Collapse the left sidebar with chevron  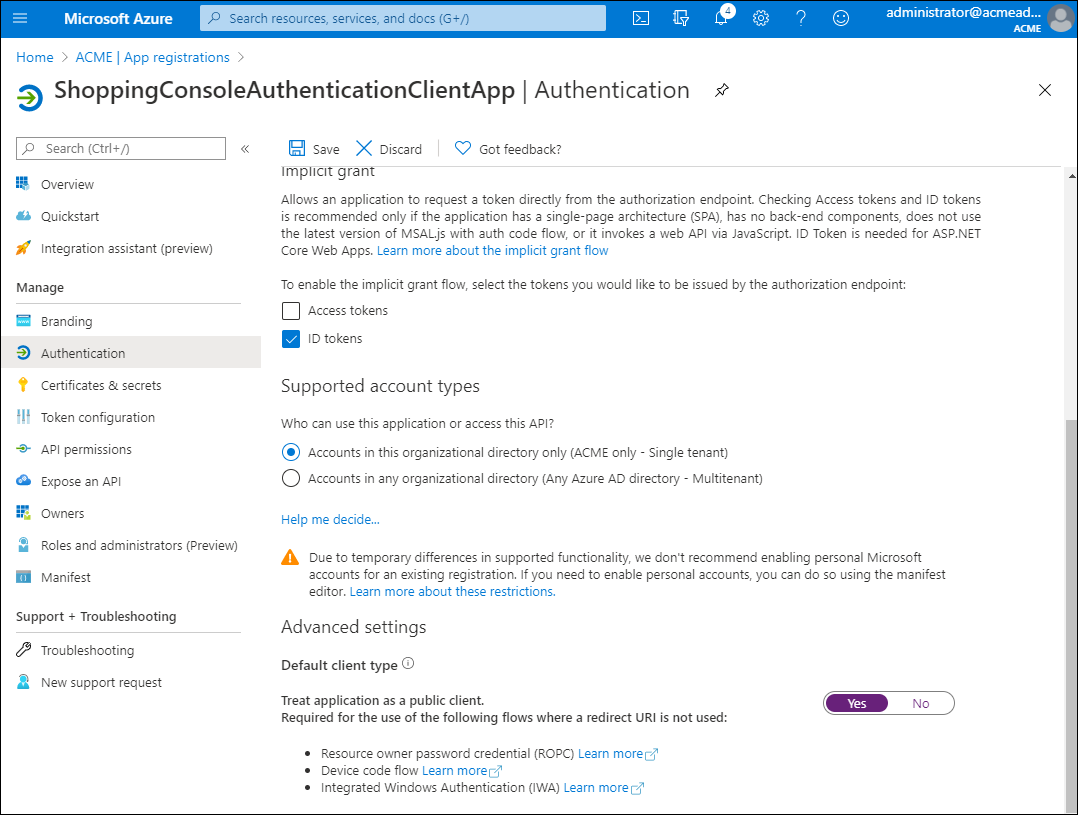coord(245,149)
